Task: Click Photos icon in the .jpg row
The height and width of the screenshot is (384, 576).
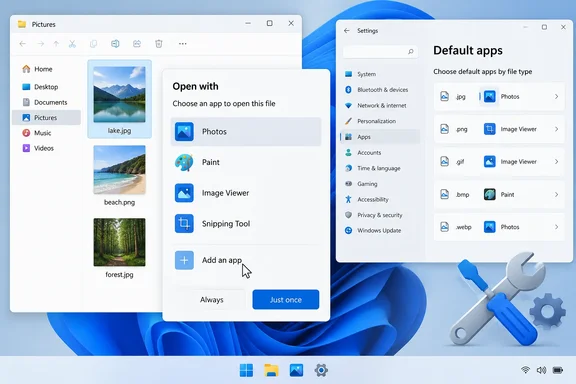Action: tap(490, 97)
